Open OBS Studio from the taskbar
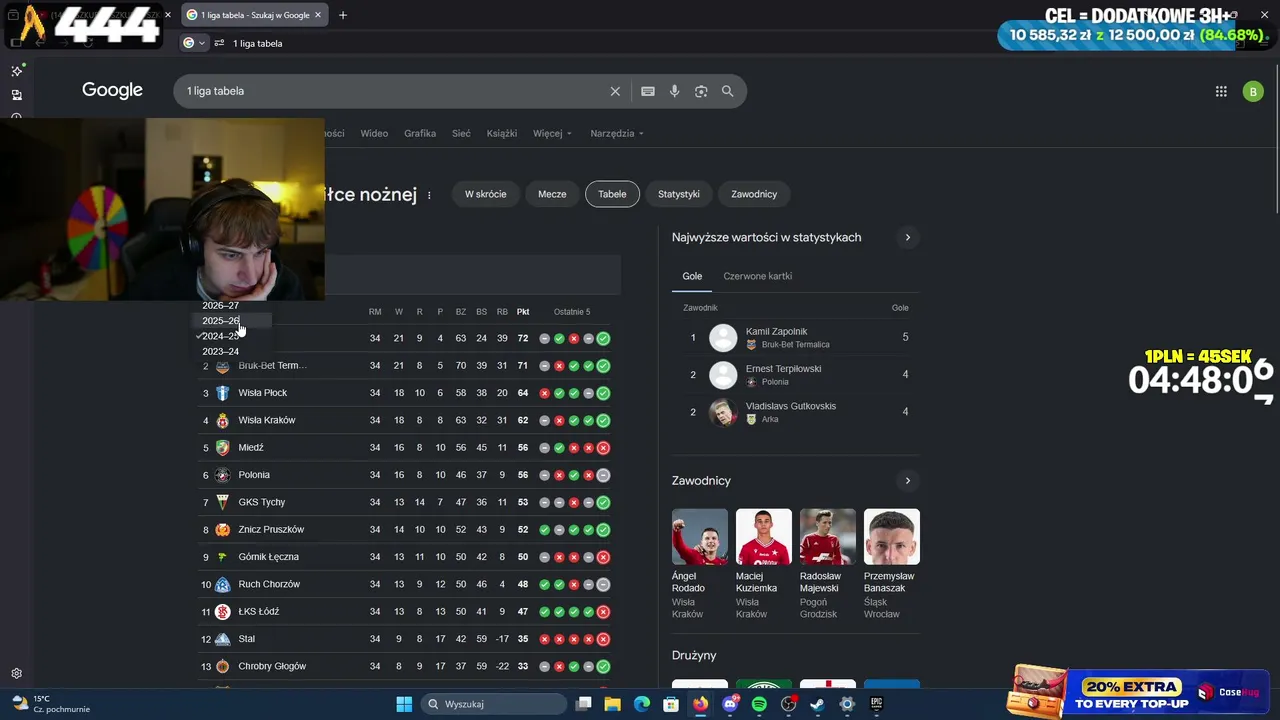 (x=789, y=704)
